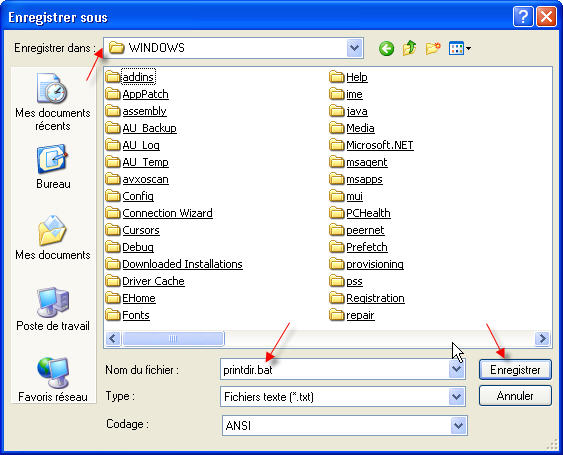This screenshot has height=455, width=563.
Task: Open the Nom du fichier dropdown arrow
Action: point(456,369)
